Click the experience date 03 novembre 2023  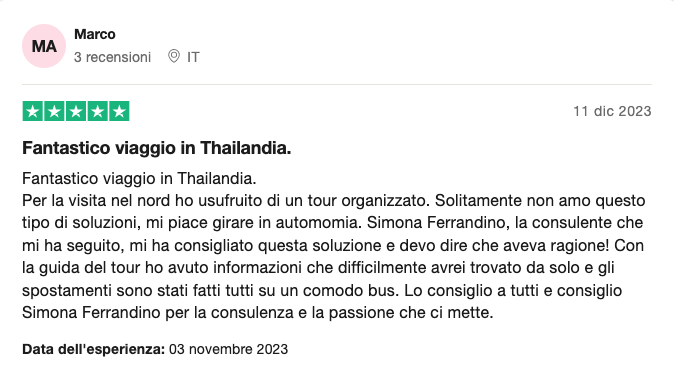pos(228,349)
